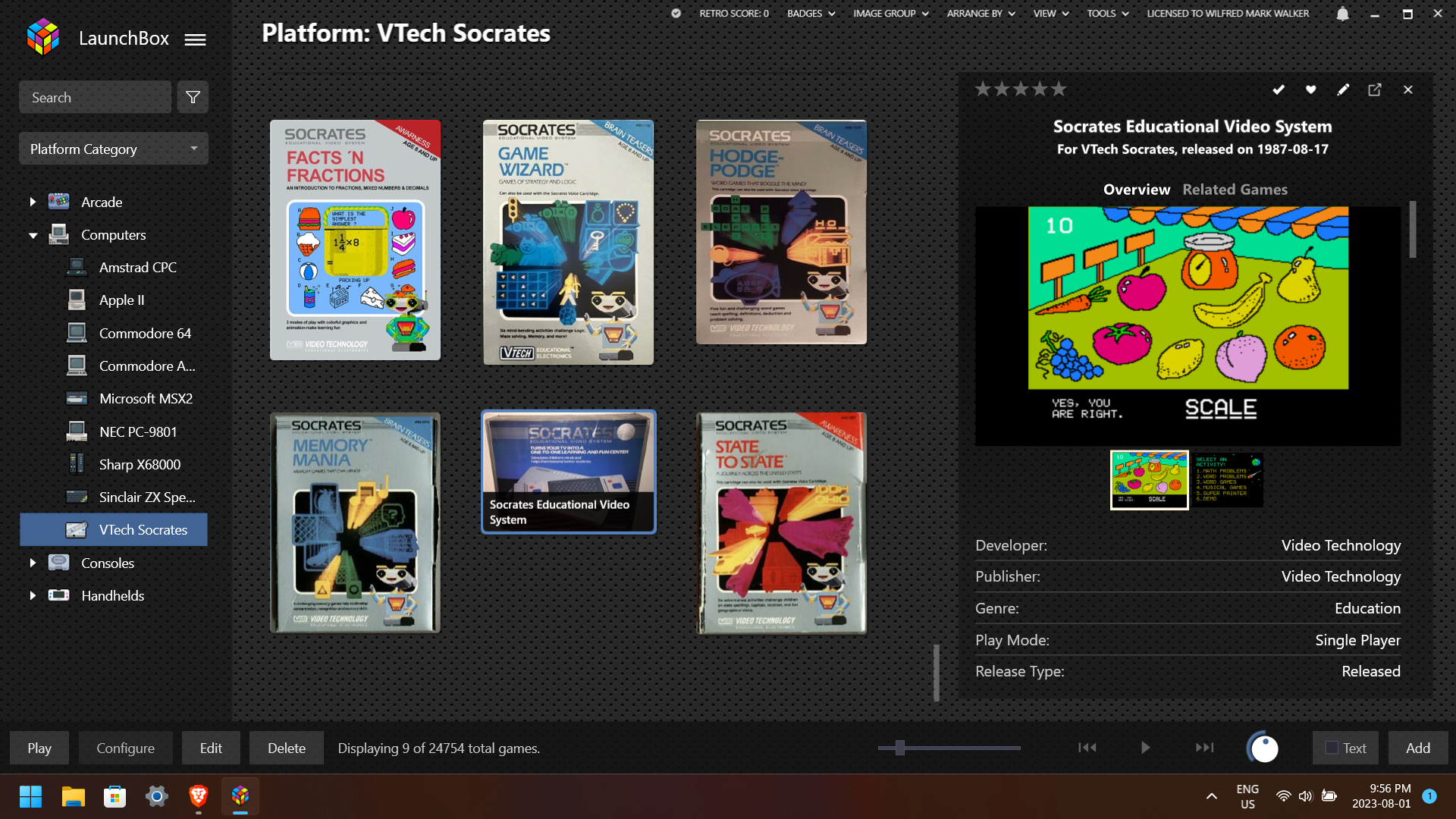Click the Consoles category icon
1456x819 pixels.
[59, 562]
